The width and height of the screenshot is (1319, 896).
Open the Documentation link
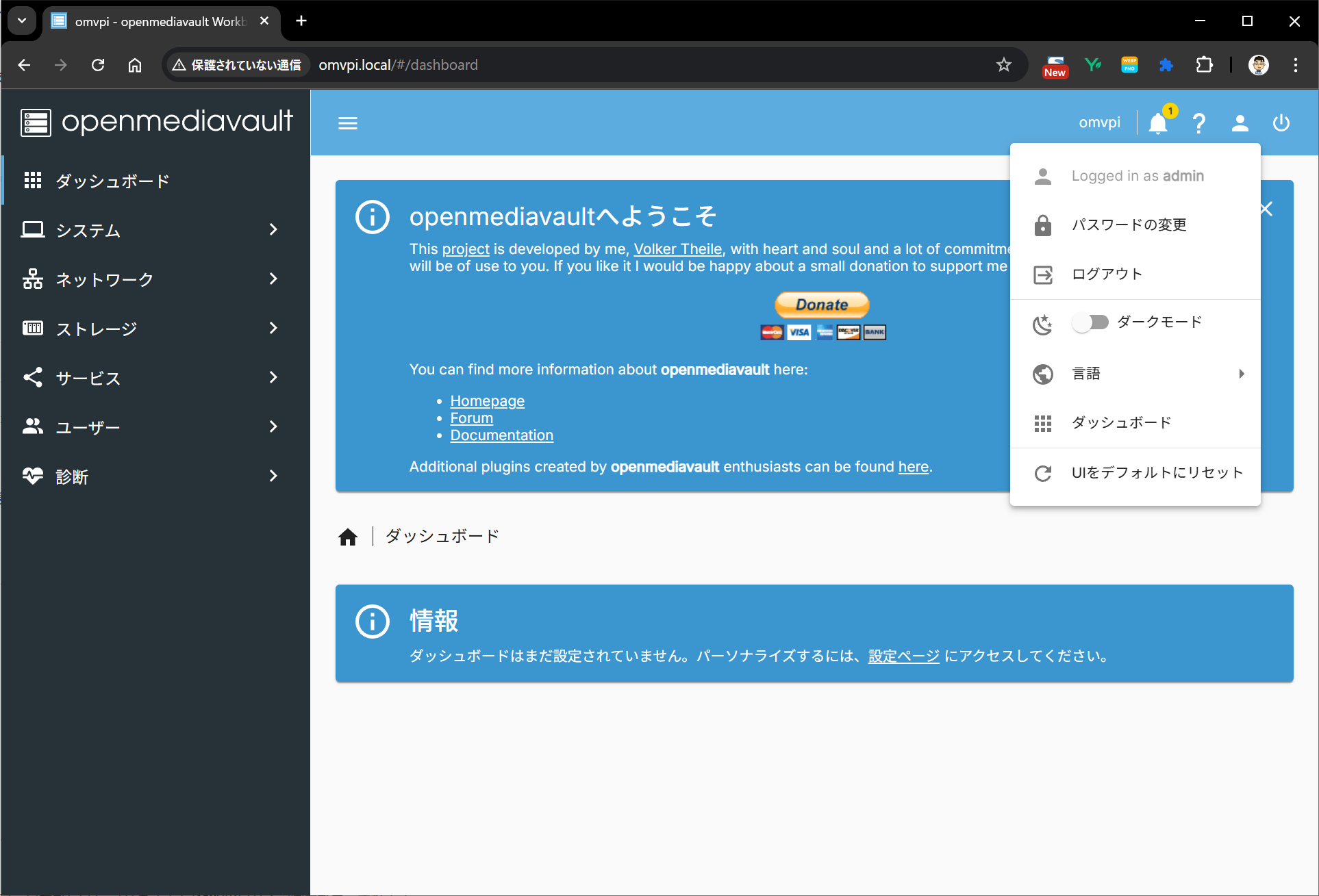(x=502, y=435)
